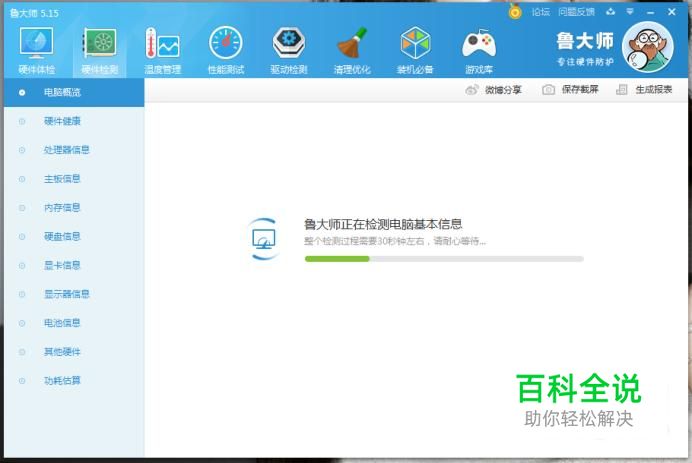Click text 鲁大师正在检测电脑基本信息
Image resolution: width=692 pixels, height=463 pixels.
point(383,224)
